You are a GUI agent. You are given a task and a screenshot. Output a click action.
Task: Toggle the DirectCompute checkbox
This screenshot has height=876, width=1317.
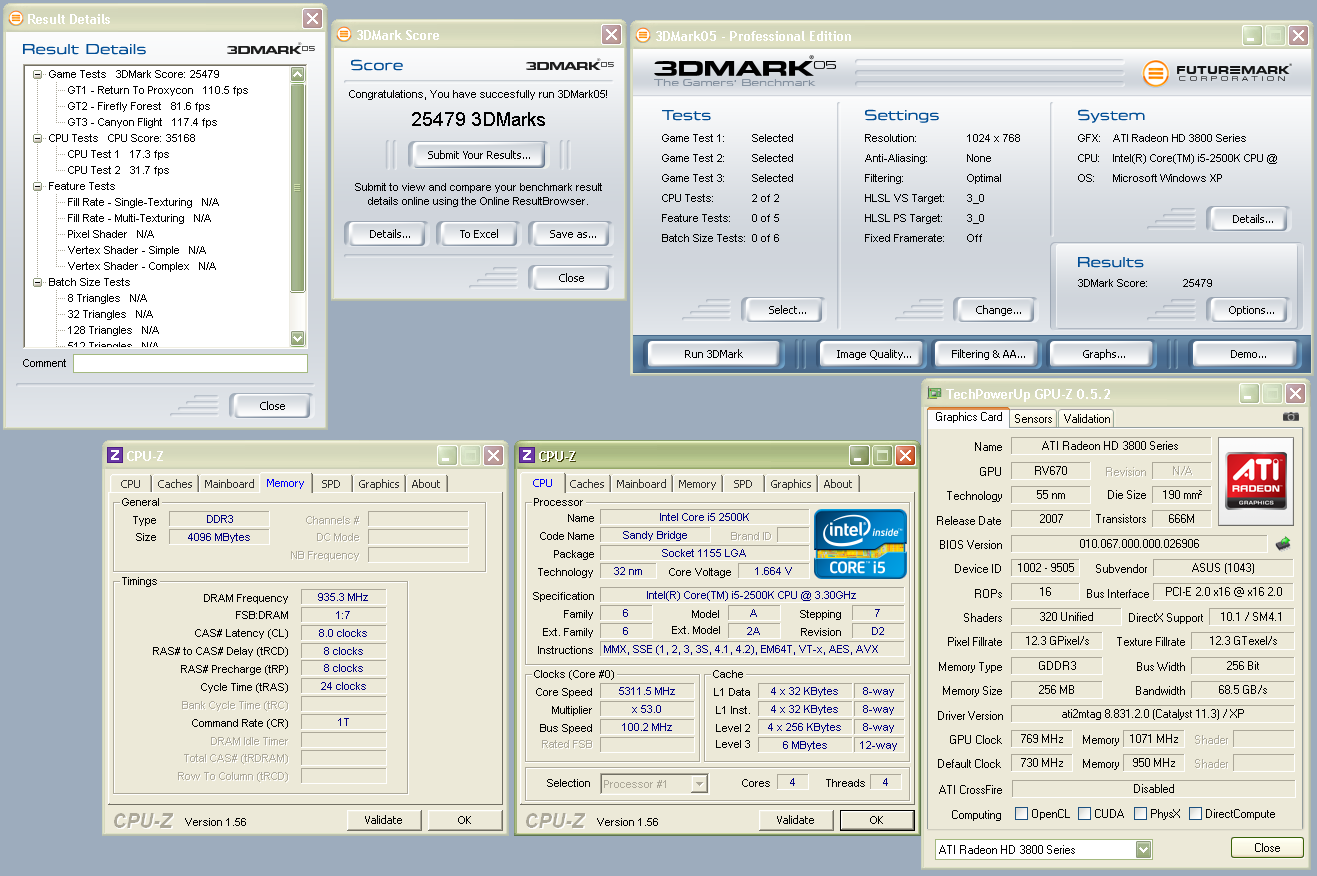point(1195,814)
